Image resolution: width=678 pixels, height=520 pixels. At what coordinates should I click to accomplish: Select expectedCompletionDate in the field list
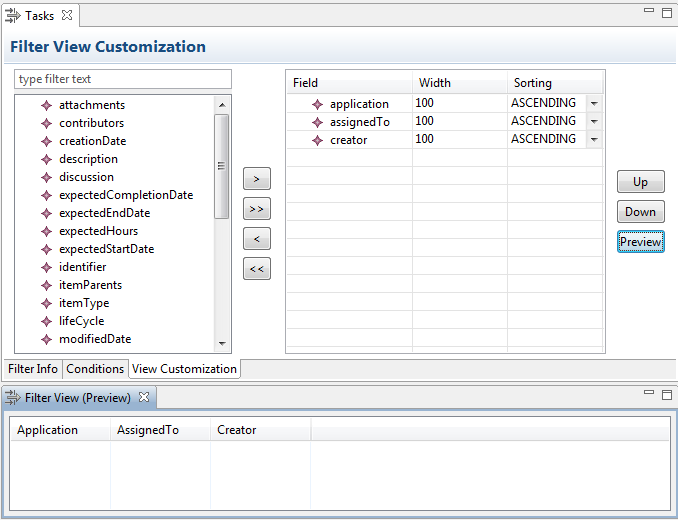click(126, 195)
